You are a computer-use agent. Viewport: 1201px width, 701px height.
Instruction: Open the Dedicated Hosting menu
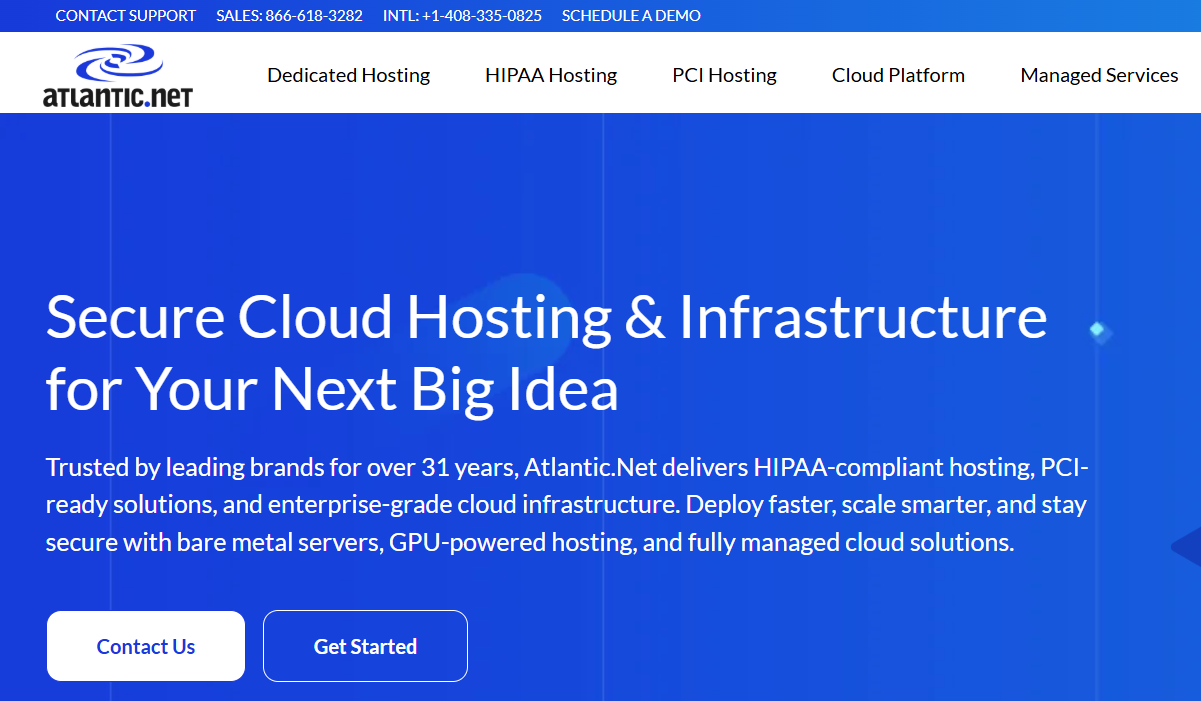[349, 75]
